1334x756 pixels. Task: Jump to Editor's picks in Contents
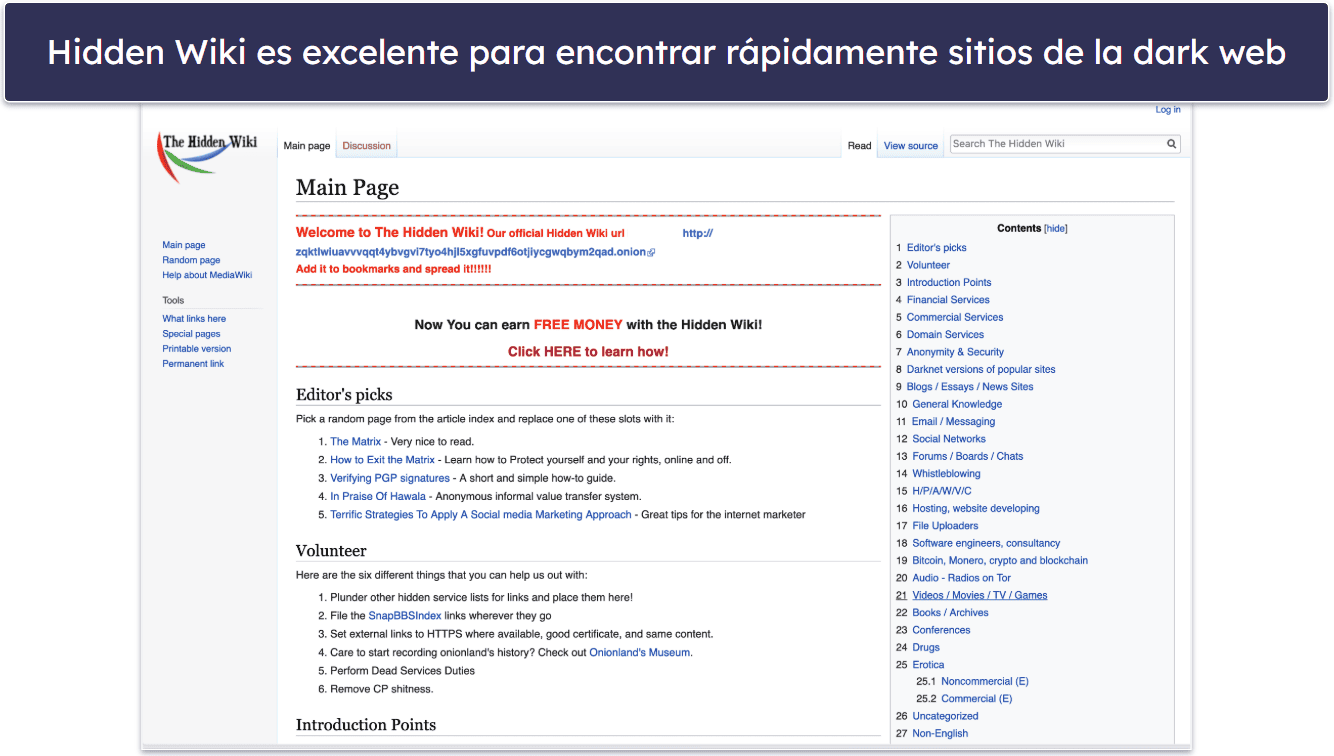[x=937, y=248]
